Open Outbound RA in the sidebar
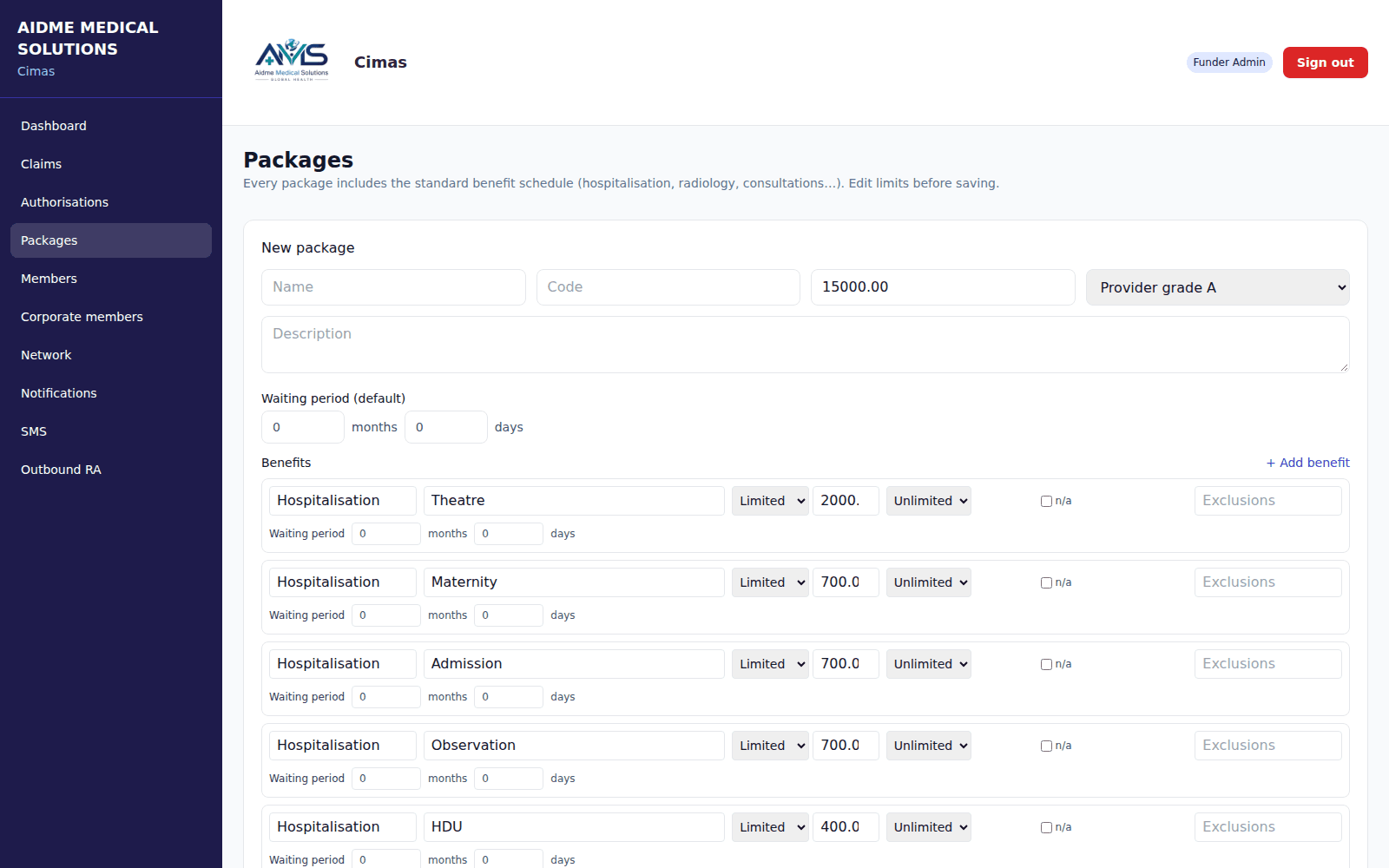Screen dimensions: 1389x868 tap(111, 470)
